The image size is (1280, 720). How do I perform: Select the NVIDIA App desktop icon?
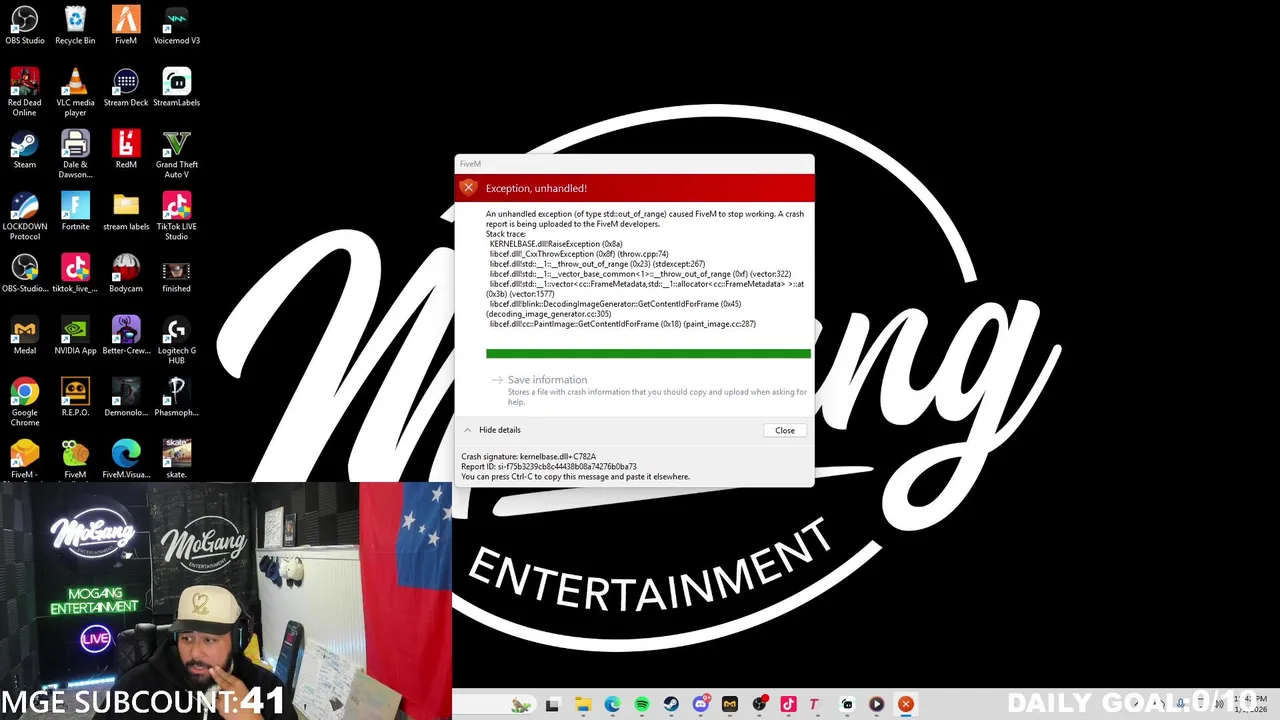(x=75, y=336)
